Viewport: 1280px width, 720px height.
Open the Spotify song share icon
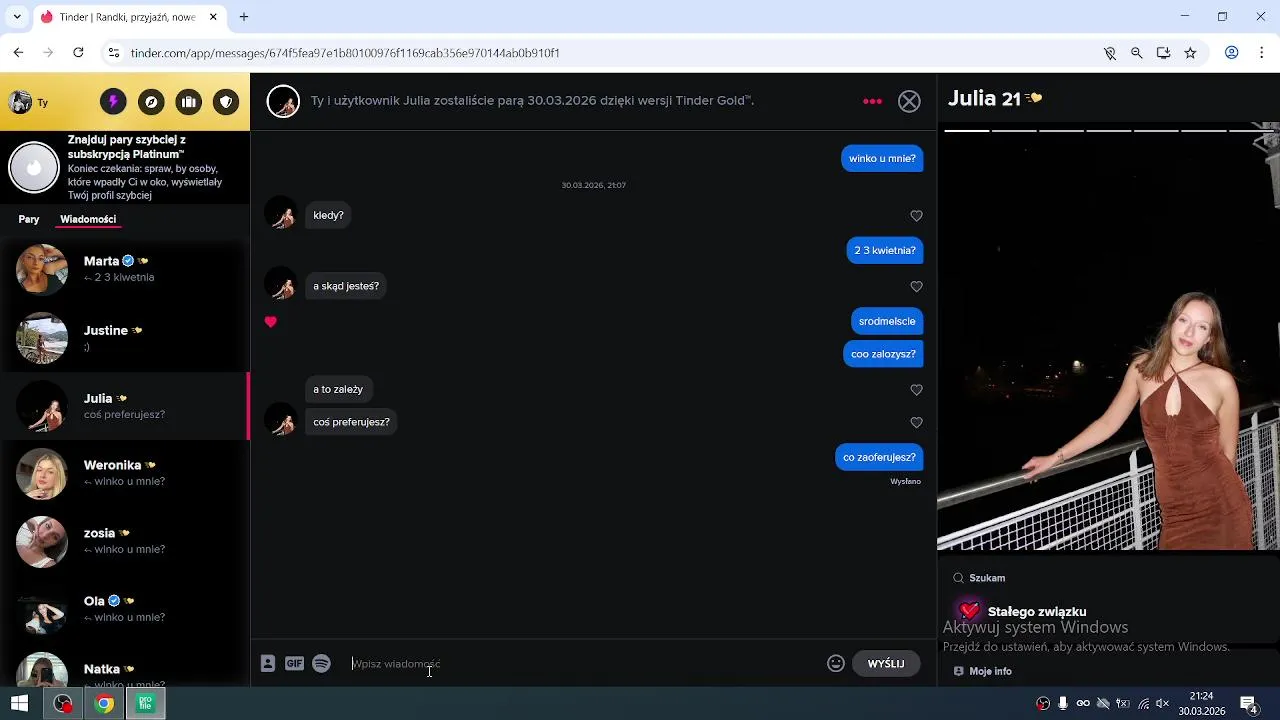click(x=321, y=663)
